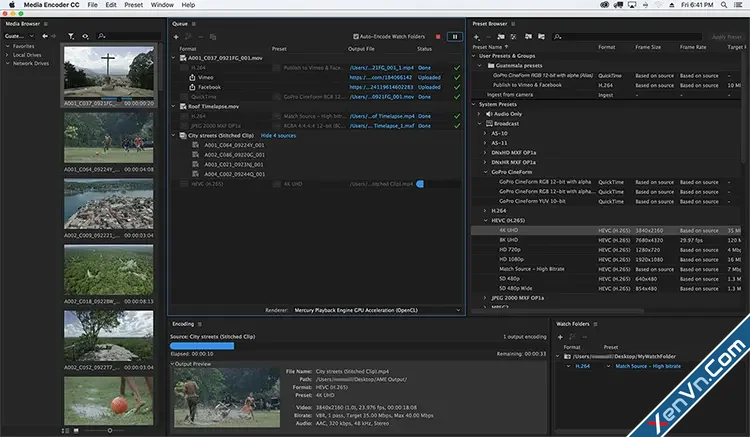Add a new watch folder
Viewport: 750px width, 437px height.
(560, 337)
